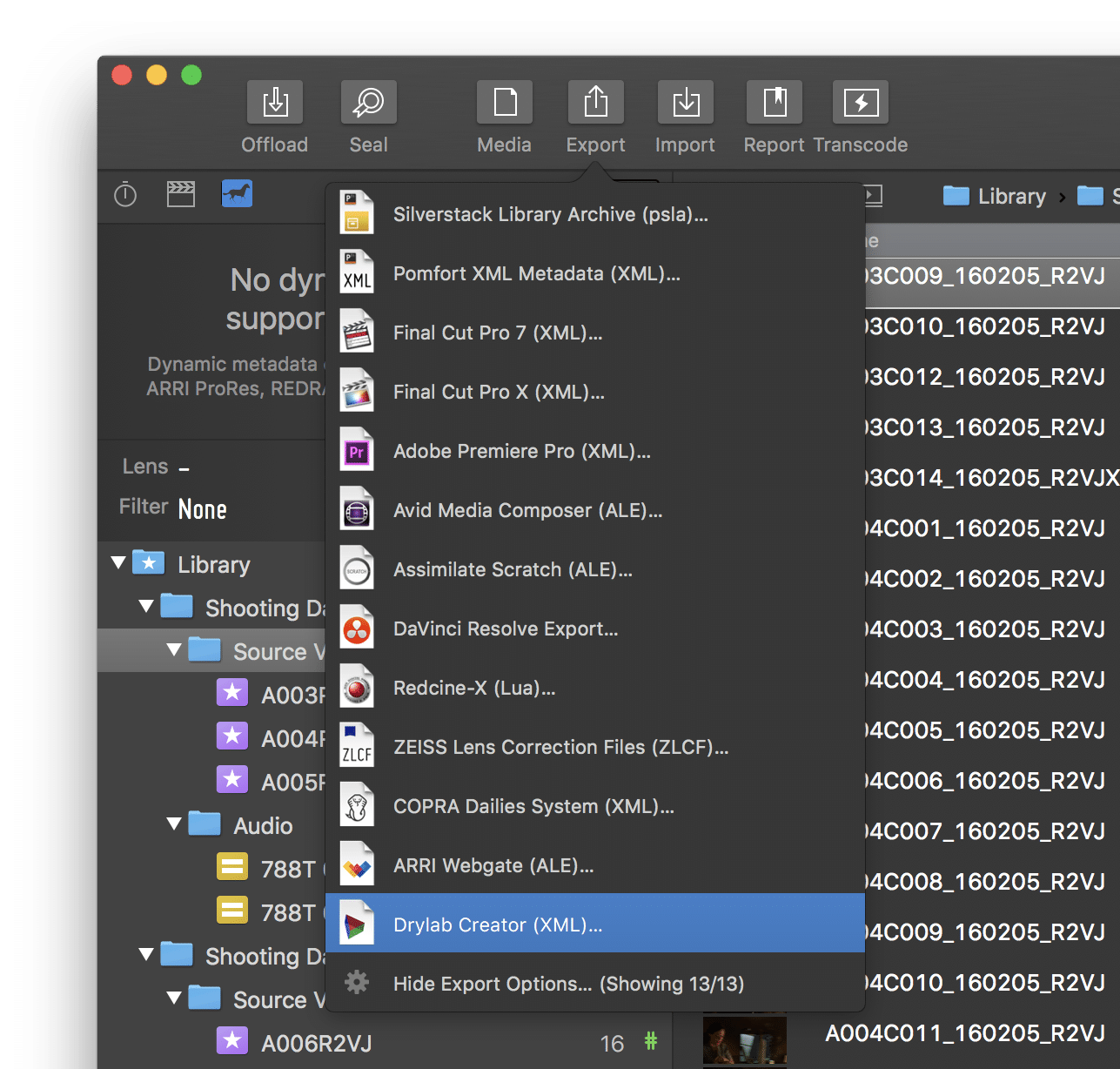Collapse the Shooting Day folder directly under Library
Viewport: 1120px width, 1069px height.
coord(146,606)
